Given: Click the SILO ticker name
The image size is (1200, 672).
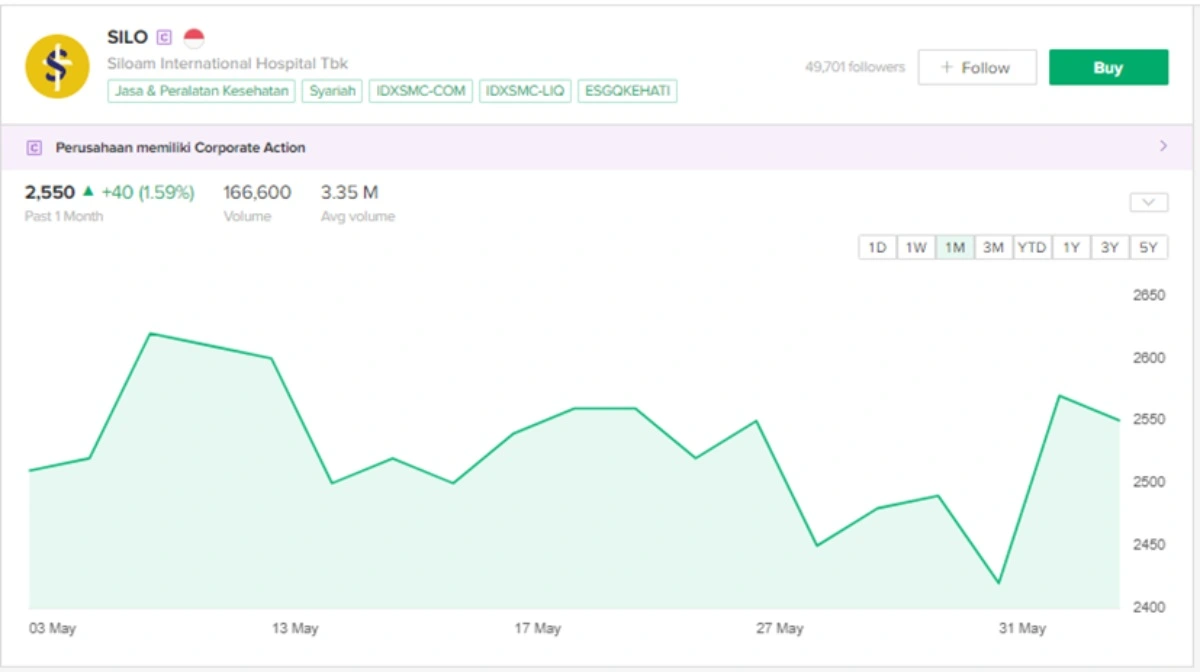Looking at the screenshot, I should tap(127, 37).
